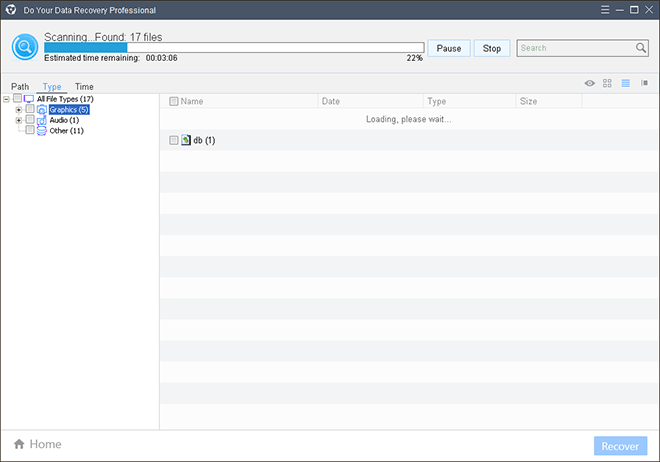660x462 pixels.
Task: Sort by the Size column header
Action: 528,101
